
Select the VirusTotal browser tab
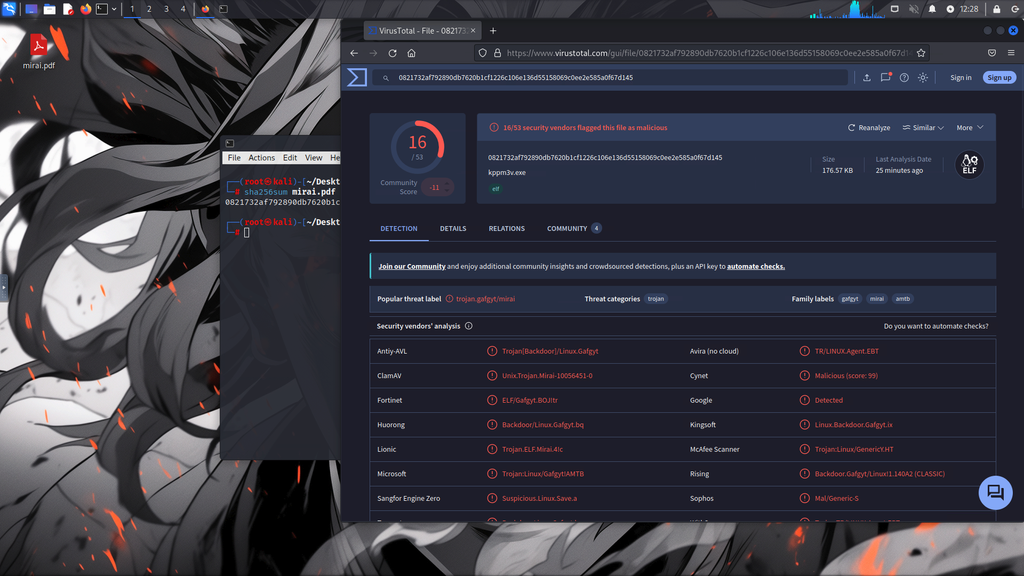click(x=422, y=31)
